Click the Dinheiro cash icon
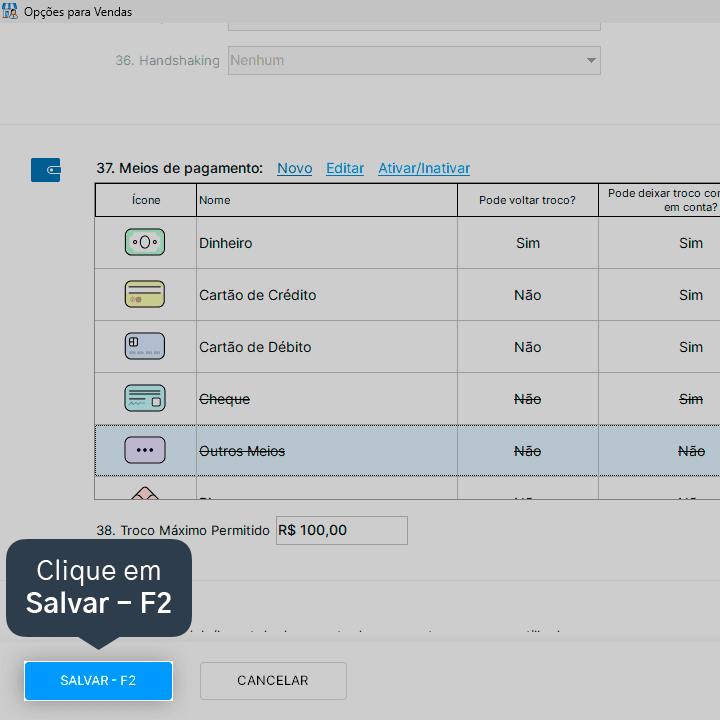Screen dimensions: 720x720 (x=145, y=242)
